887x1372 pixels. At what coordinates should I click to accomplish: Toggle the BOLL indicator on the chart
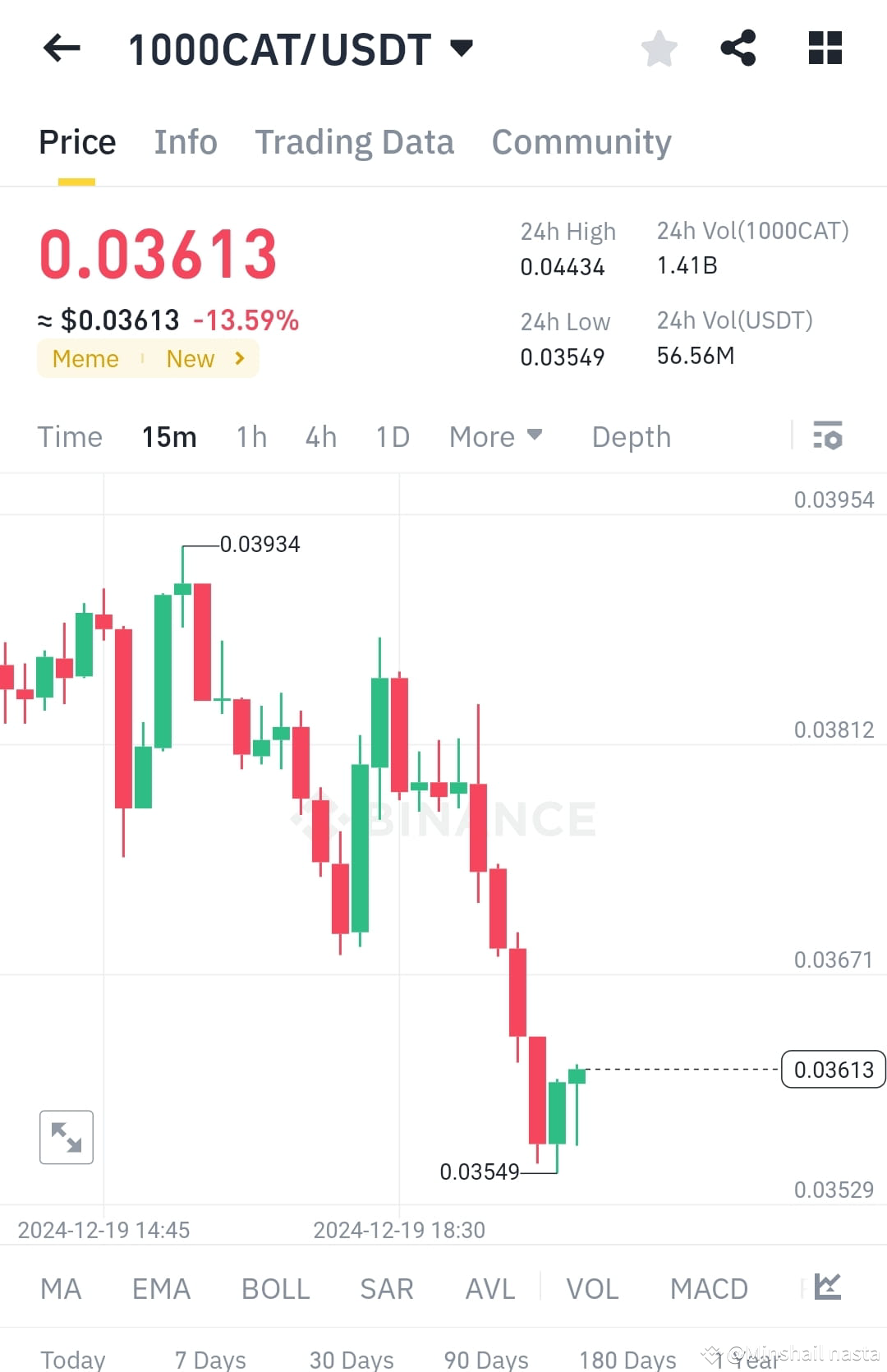275,1288
